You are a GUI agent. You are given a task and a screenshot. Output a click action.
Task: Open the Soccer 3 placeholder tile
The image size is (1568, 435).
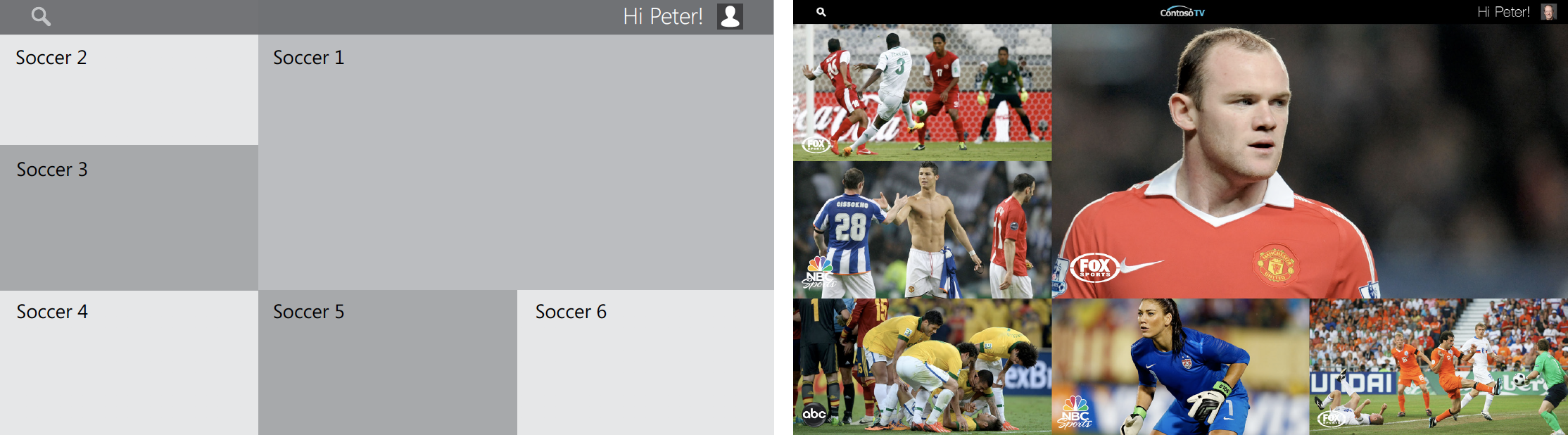pyautogui.click(x=129, y=217)
